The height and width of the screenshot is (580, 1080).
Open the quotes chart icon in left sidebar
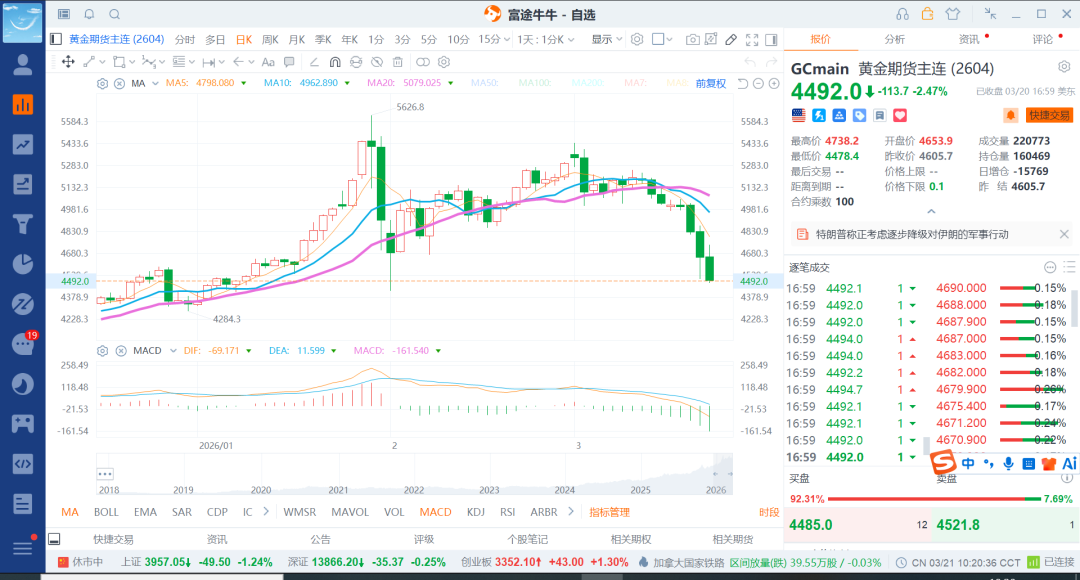23,105
